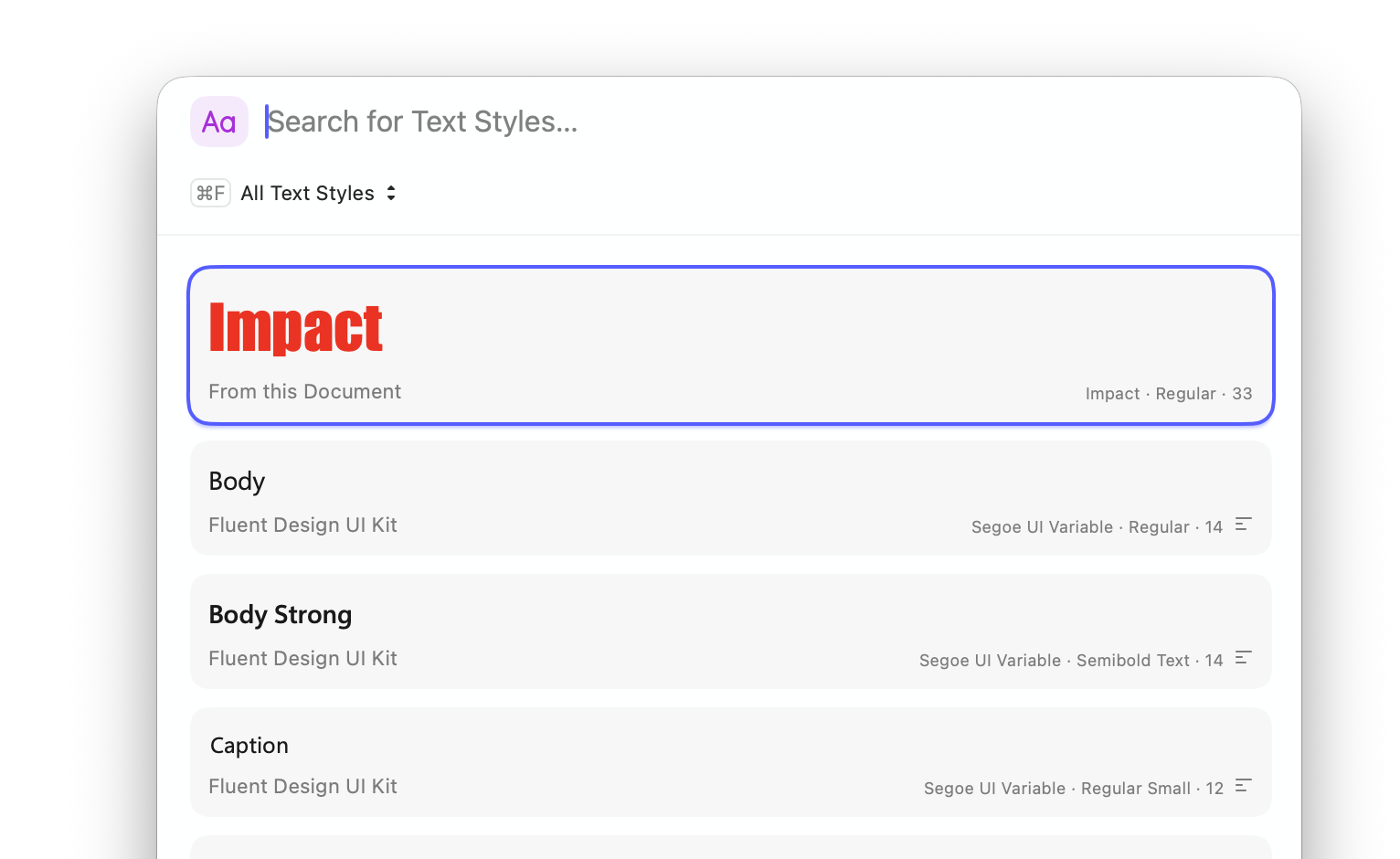Viewport: 1400px width, 859px height.
Task: Select the red Impact style preview
Action: pyautogui.click(x=295, y=328)
